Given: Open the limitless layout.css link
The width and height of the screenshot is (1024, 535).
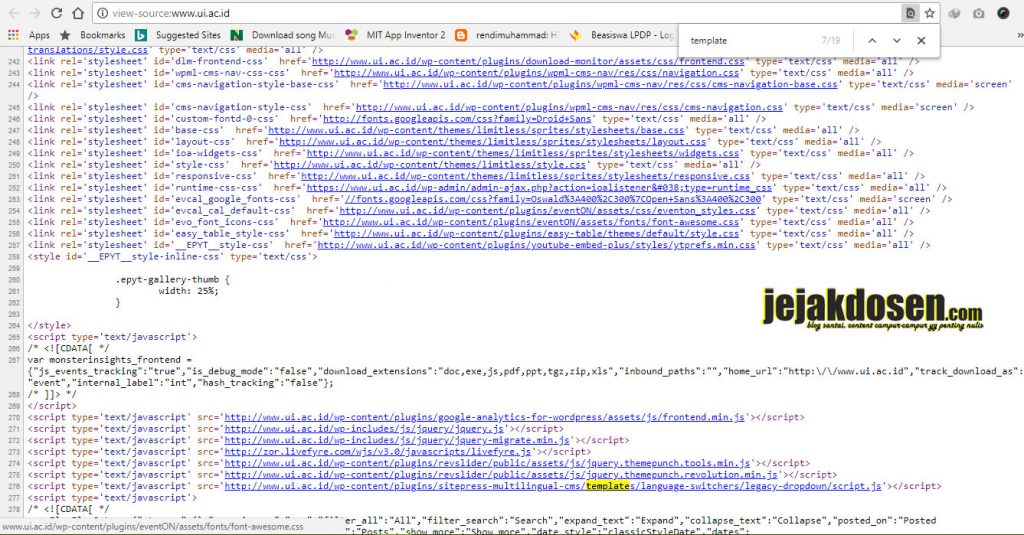Looking at the screenshot, I should click(x=492, y=142).
